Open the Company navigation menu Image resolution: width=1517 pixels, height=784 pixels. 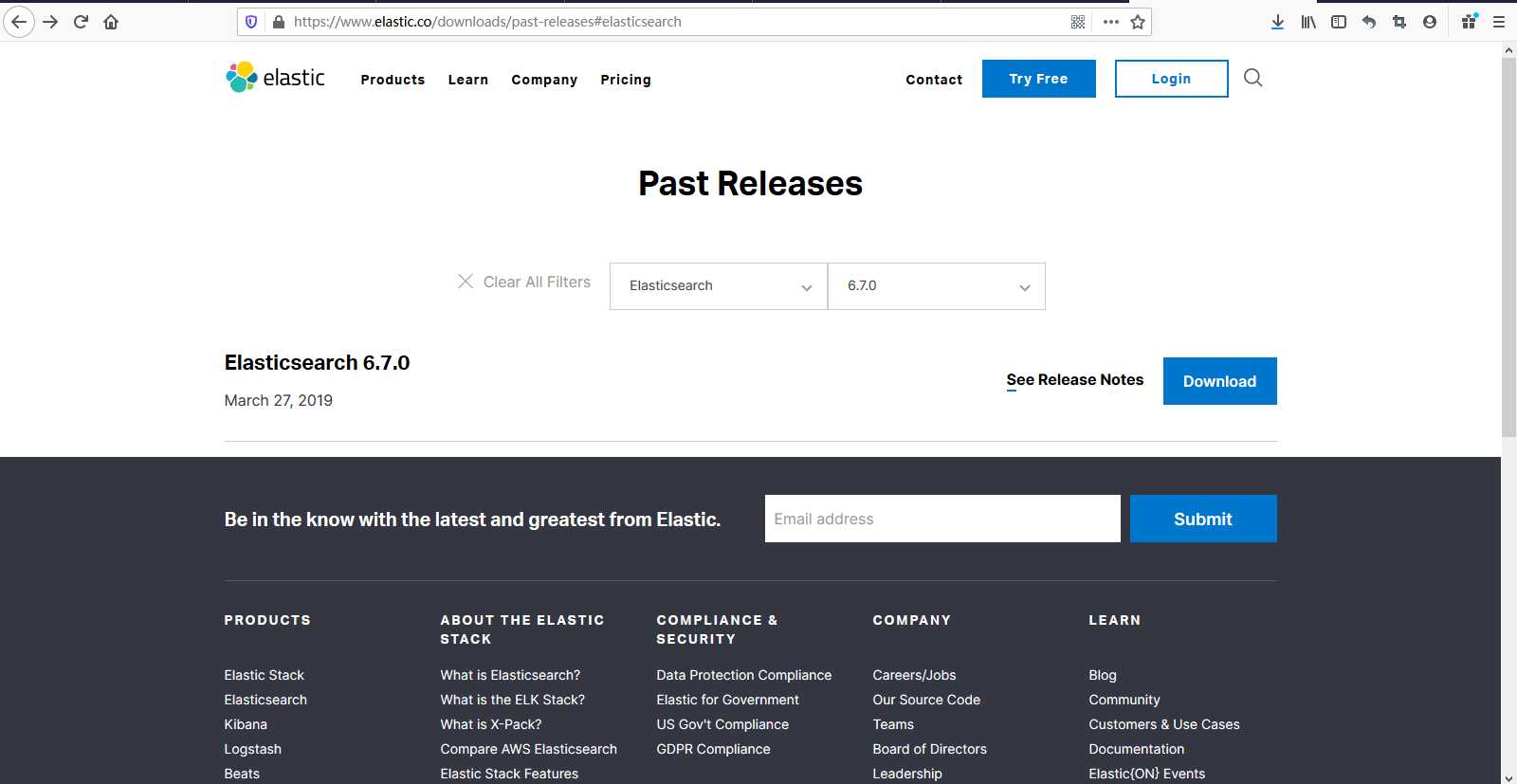point(544,80)
